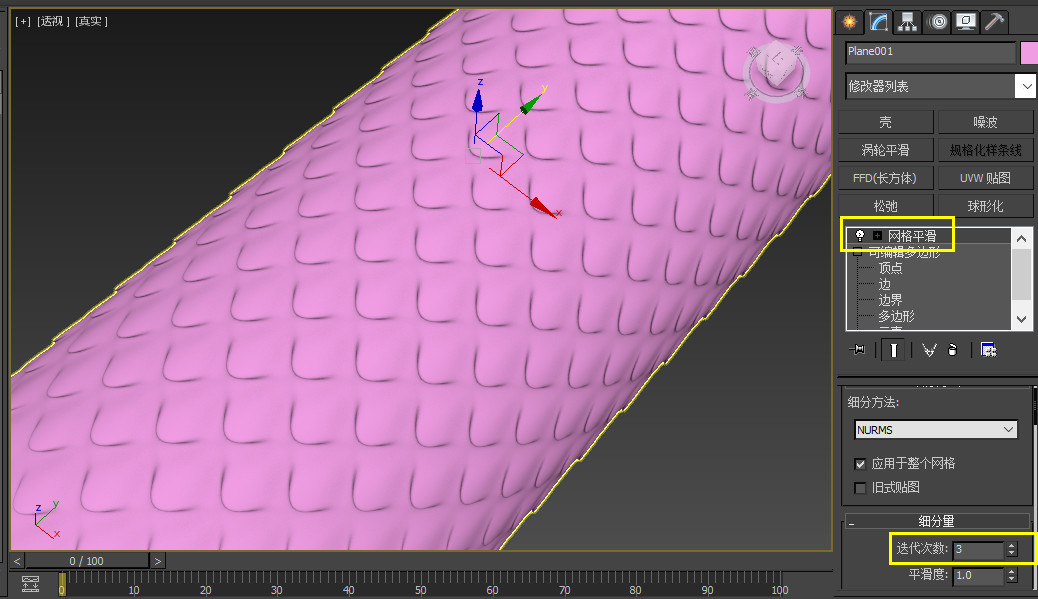
Task: Click the 涡轮平滑 modifier button
Action: pyautogui.click(x=886, y=150)
